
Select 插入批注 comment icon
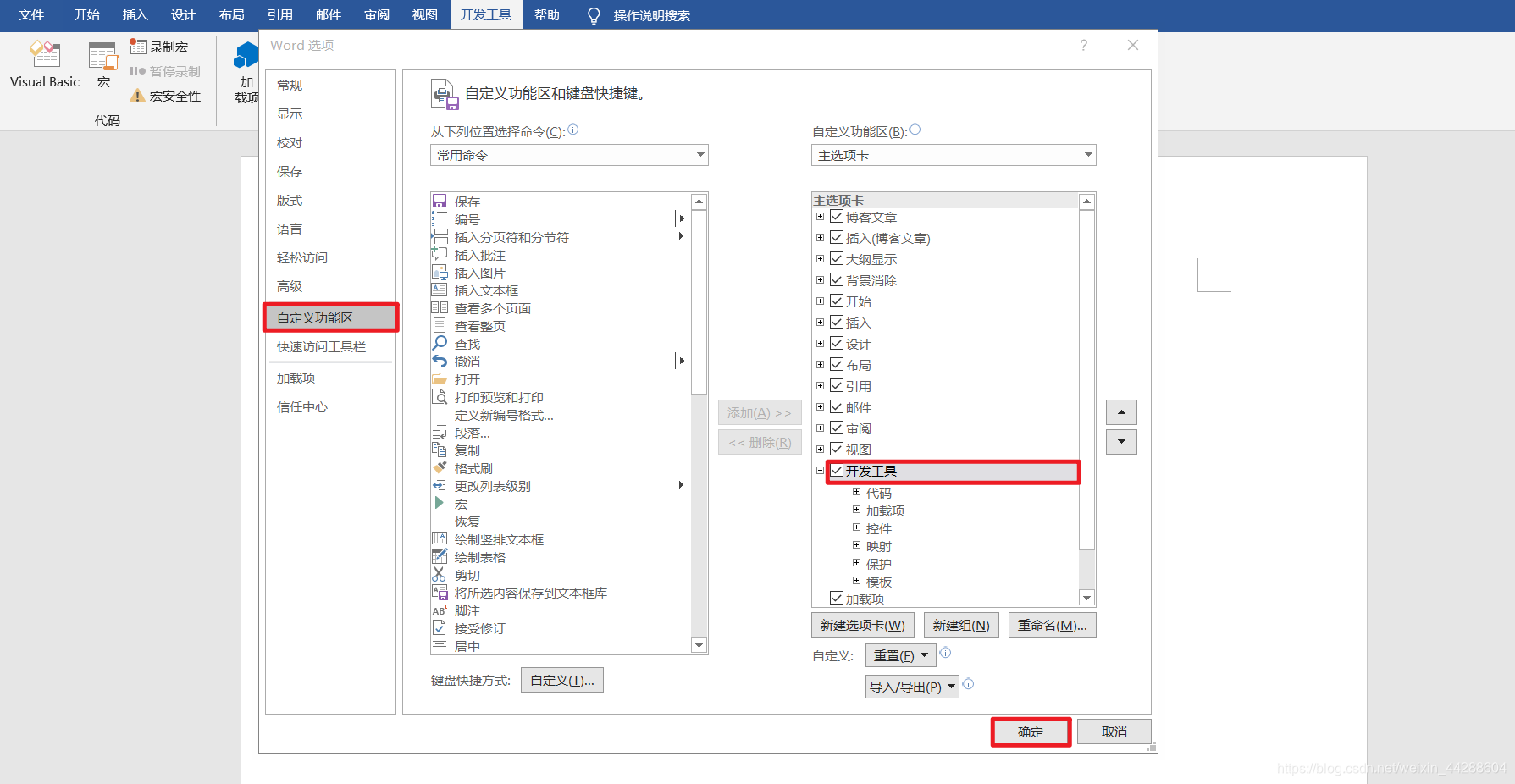pyautogui.click(x=440, y=255)
